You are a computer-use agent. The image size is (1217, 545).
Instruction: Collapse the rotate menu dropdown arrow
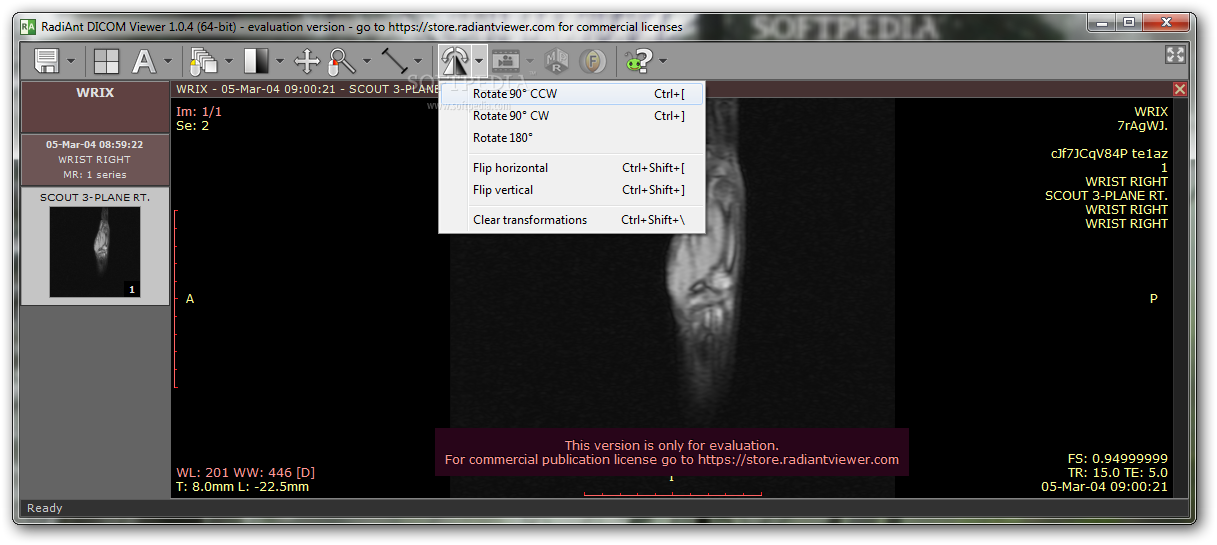click(479, 62)
